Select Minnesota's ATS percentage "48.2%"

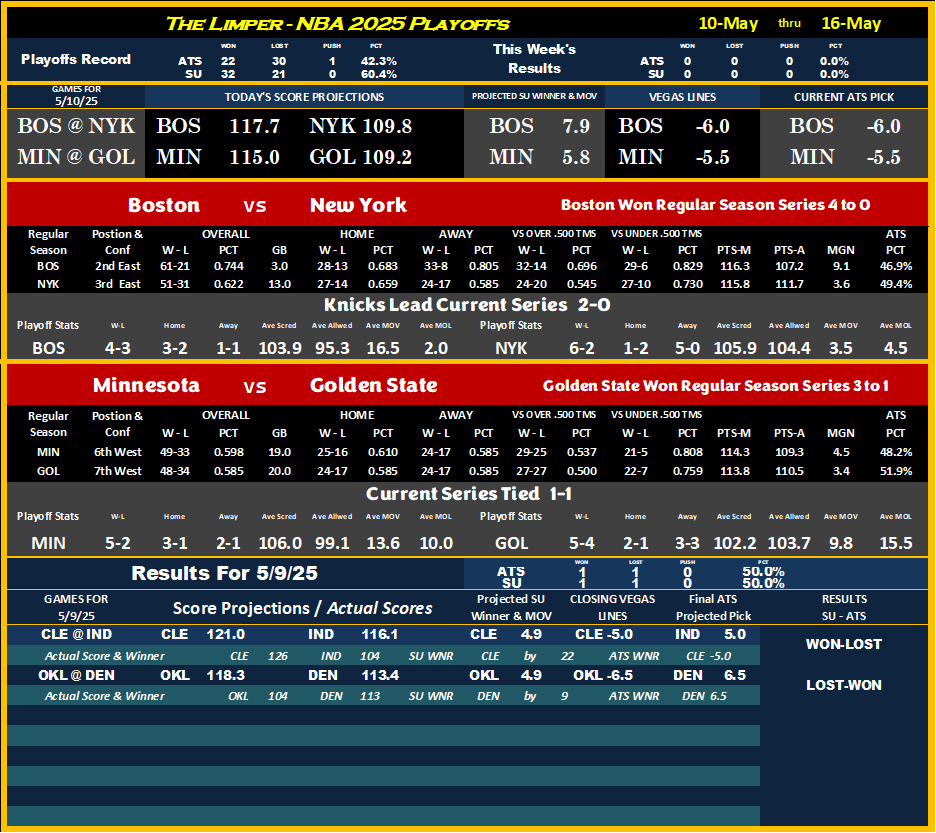pos(895,452)
